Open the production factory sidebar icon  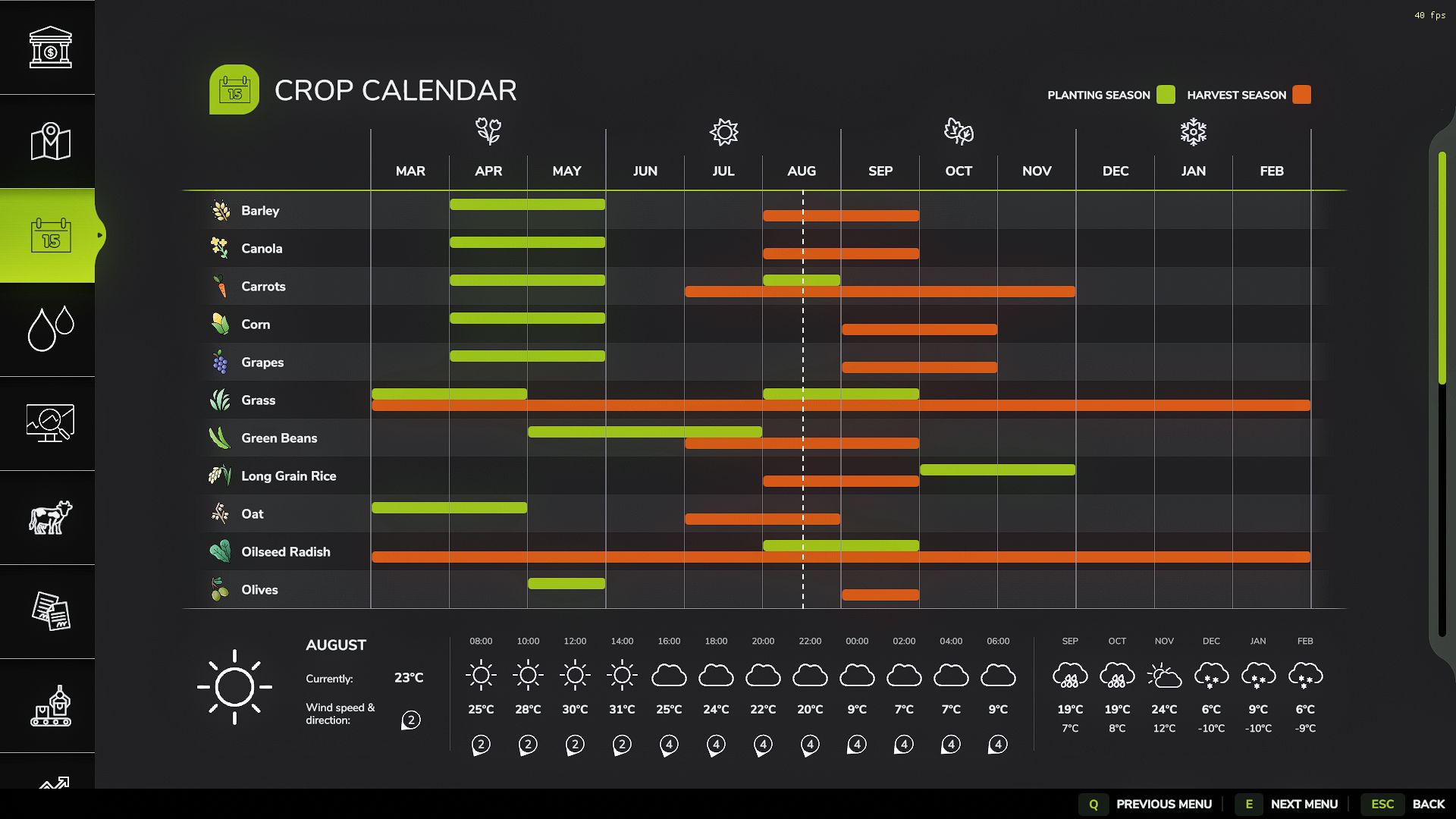click(50, 705)
